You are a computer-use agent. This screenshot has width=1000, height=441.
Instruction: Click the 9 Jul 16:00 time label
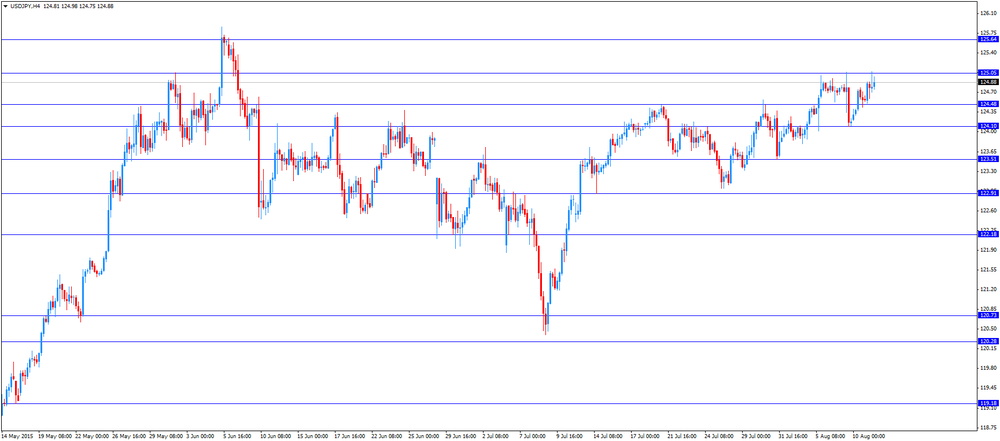(568, 437)
